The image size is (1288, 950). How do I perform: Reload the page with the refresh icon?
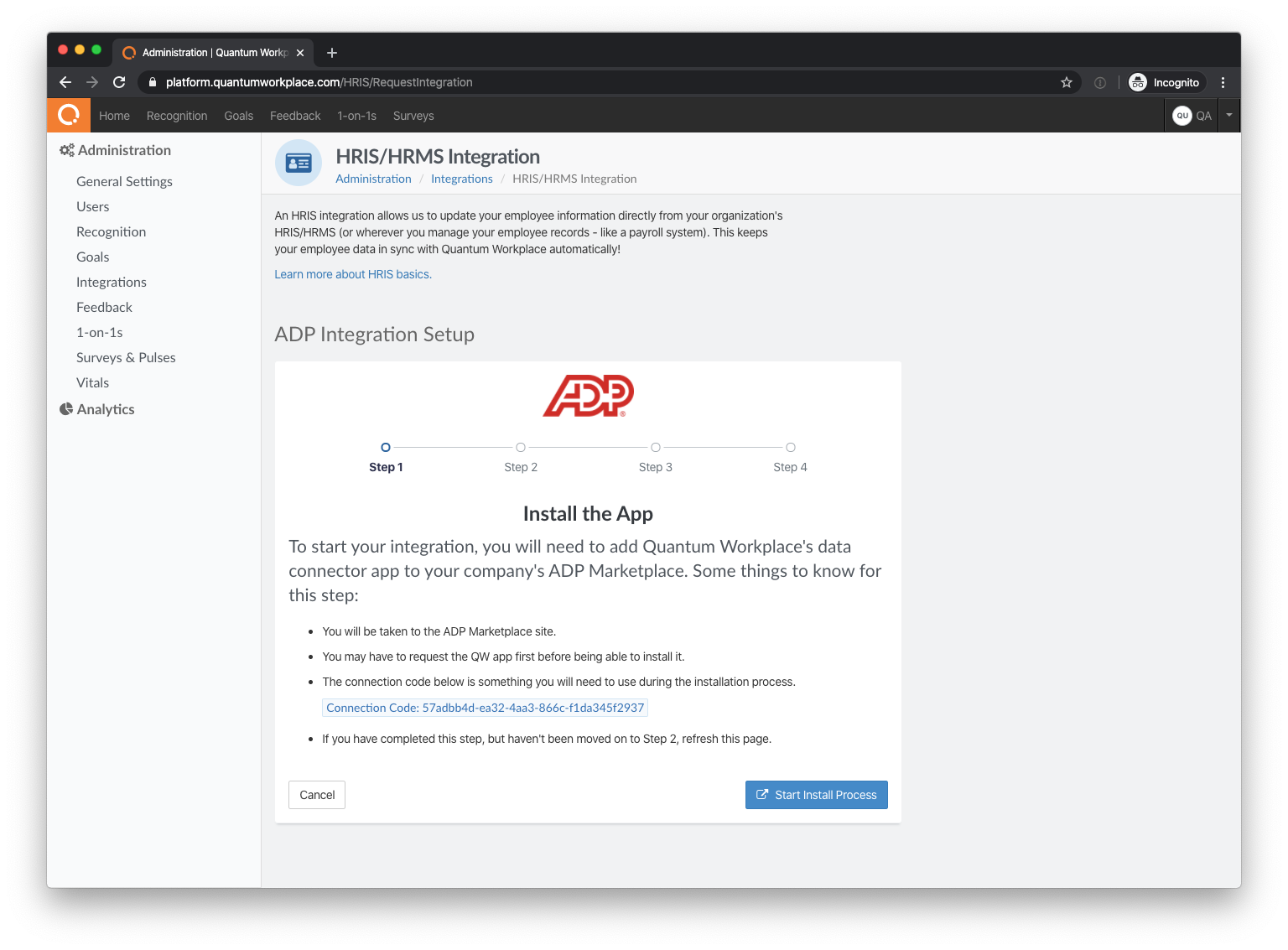119,82
